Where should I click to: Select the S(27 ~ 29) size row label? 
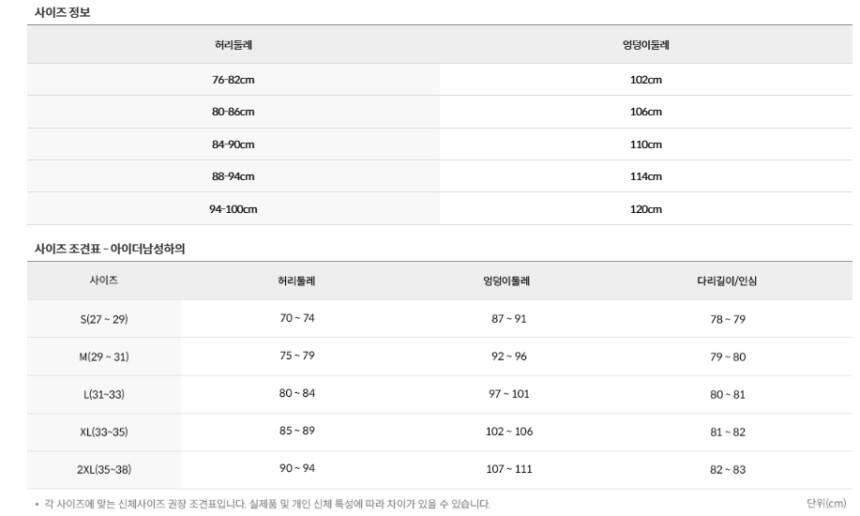104,319
